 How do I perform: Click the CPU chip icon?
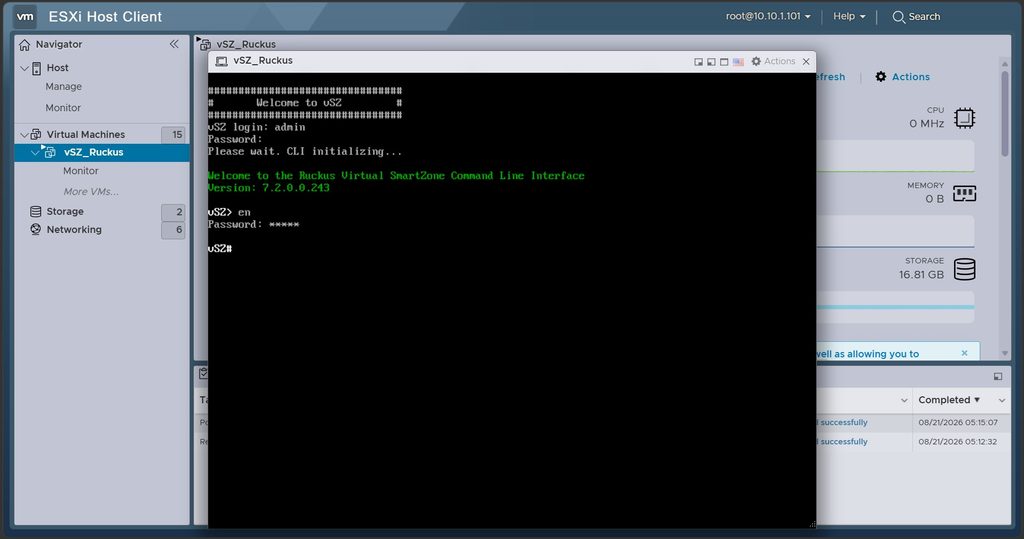pyautogui.click(x=965, y=118)
